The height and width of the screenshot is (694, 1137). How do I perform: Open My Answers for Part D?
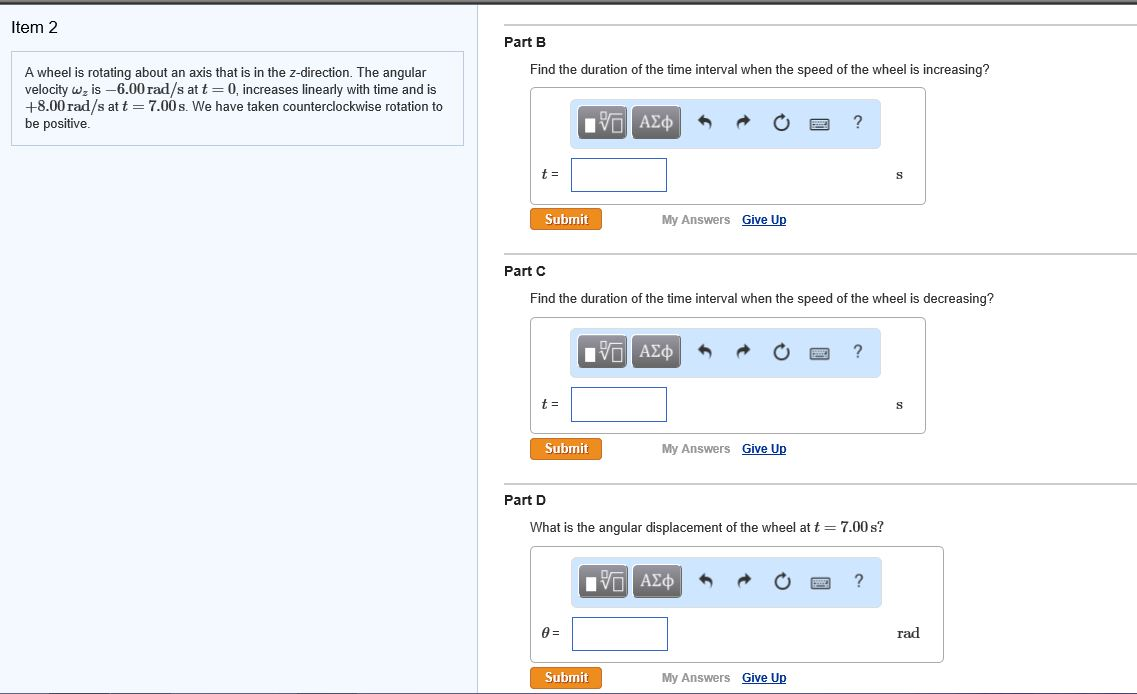pyautogui.click(x=695, y=678)
